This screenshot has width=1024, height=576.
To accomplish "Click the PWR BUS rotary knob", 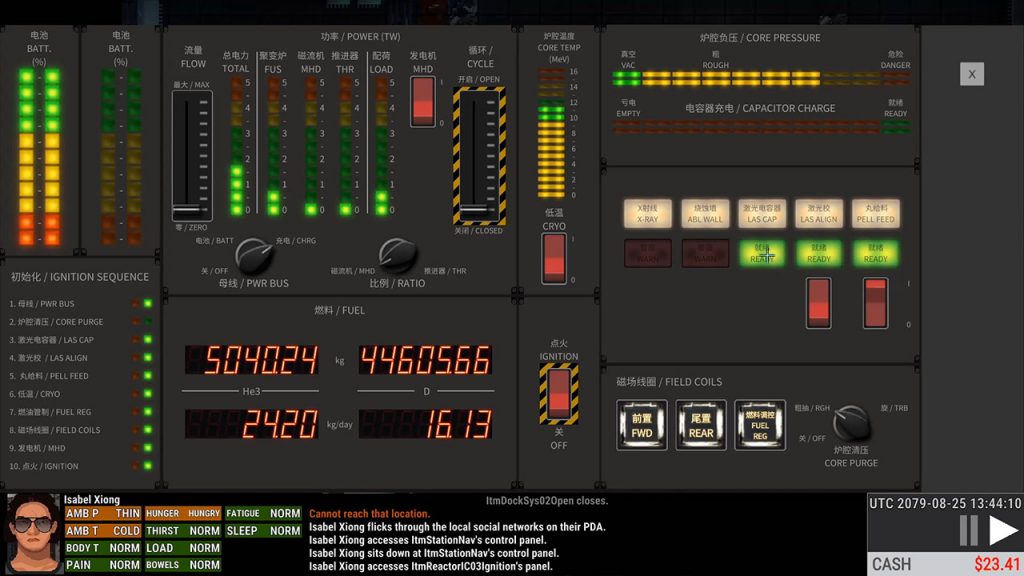I will coord(252,256).
